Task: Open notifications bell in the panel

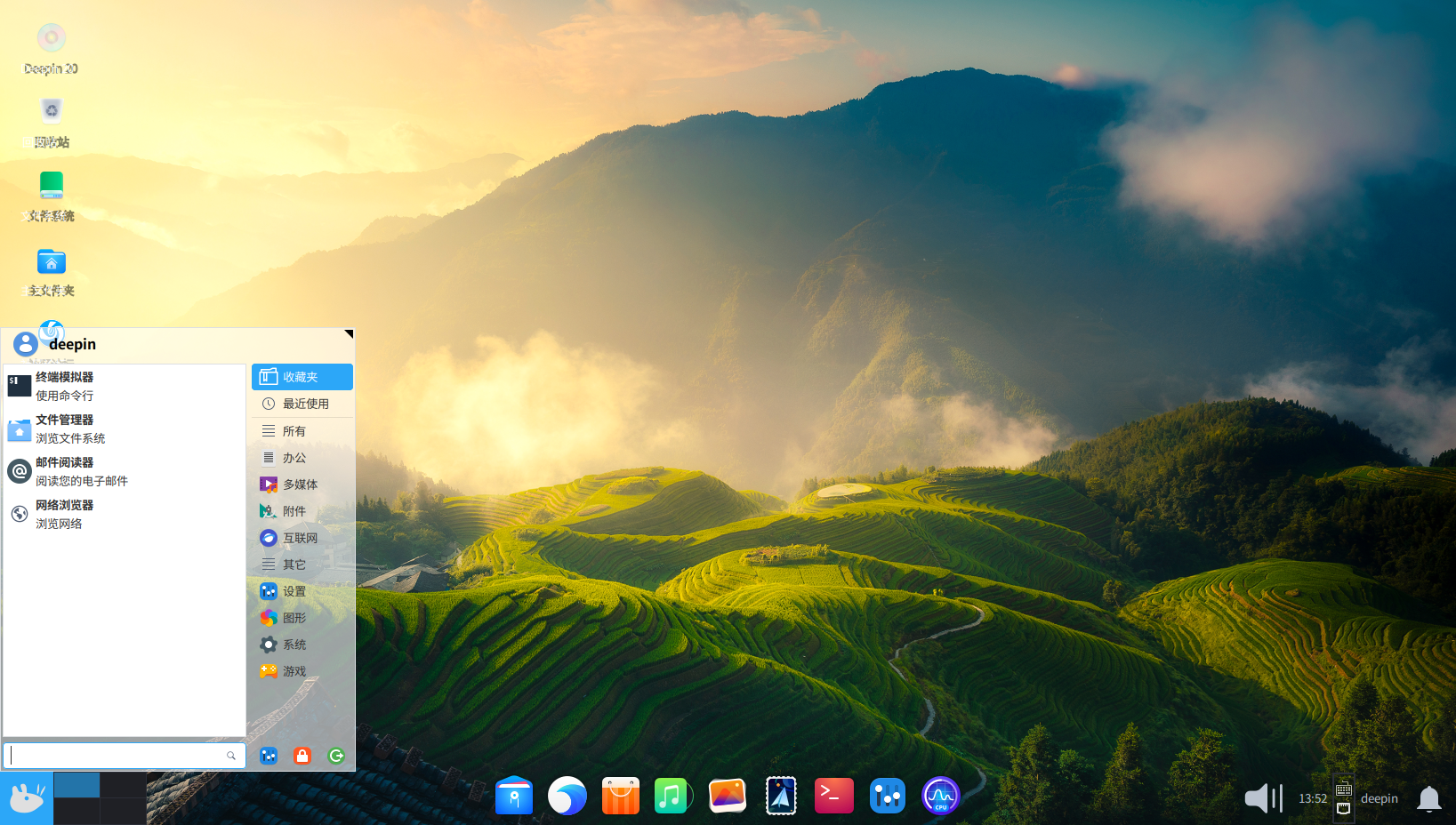Action: 1428,798
